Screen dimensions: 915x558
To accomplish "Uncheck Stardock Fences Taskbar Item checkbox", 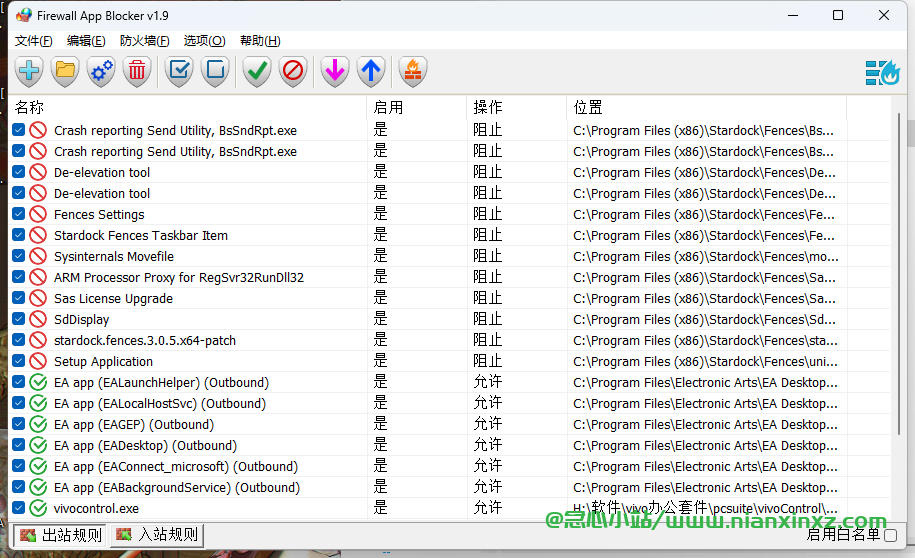I will [x=19, y=235].
